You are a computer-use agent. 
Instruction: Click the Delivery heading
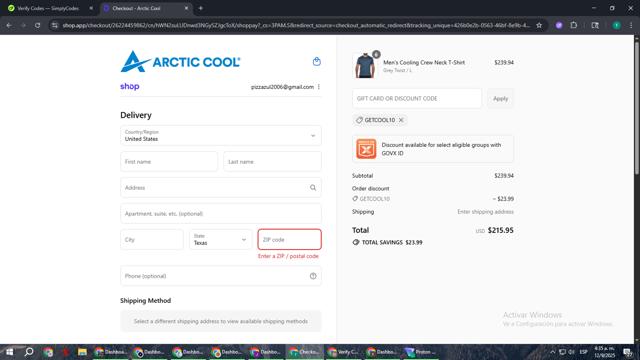[x=136, y=115]
